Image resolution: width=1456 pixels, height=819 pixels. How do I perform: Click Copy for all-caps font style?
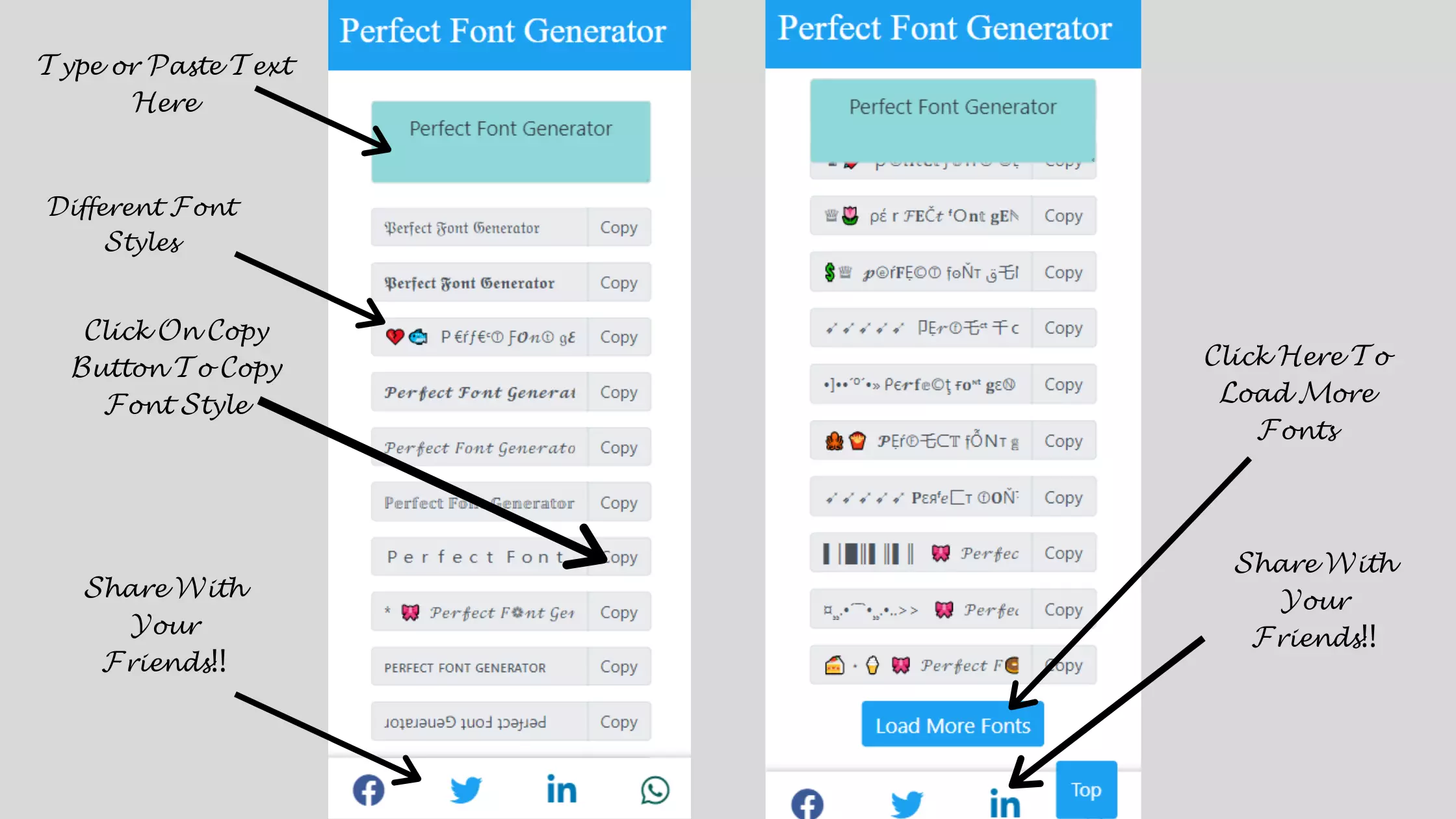(x=619, y=667)
